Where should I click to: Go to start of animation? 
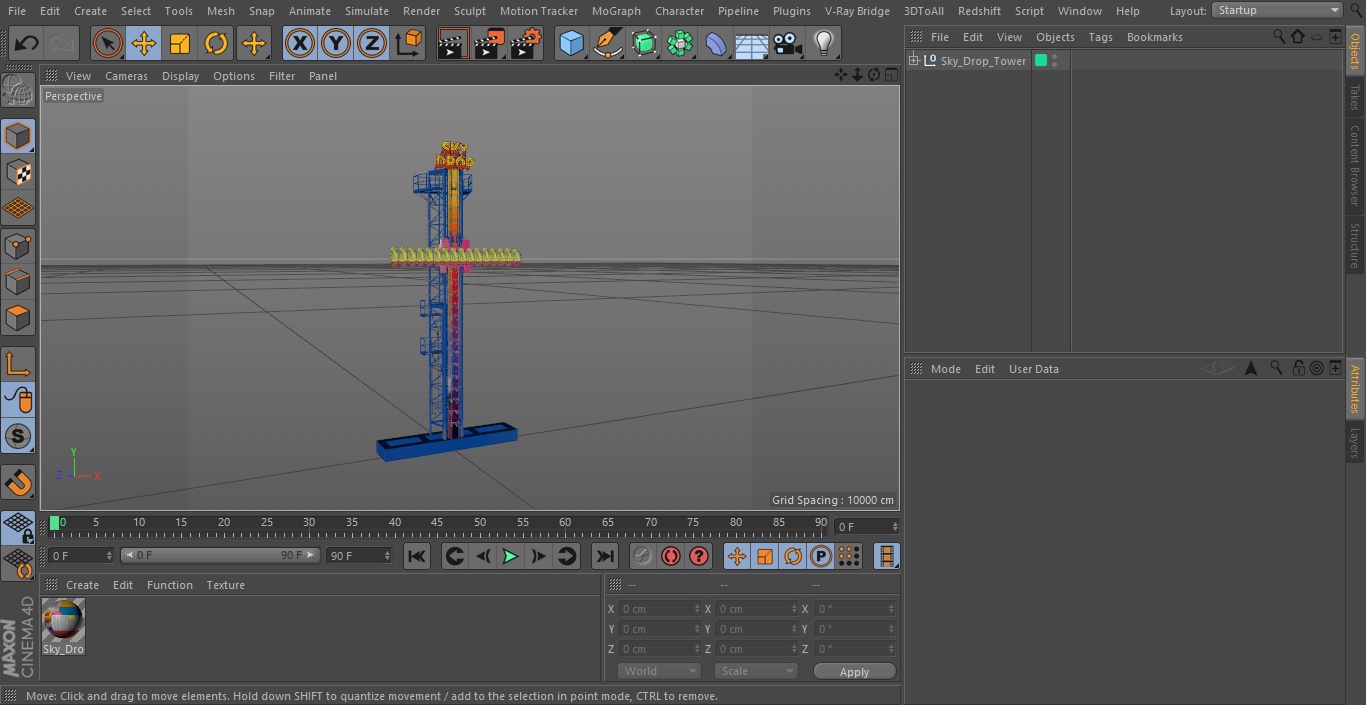(x=417, y=556)
